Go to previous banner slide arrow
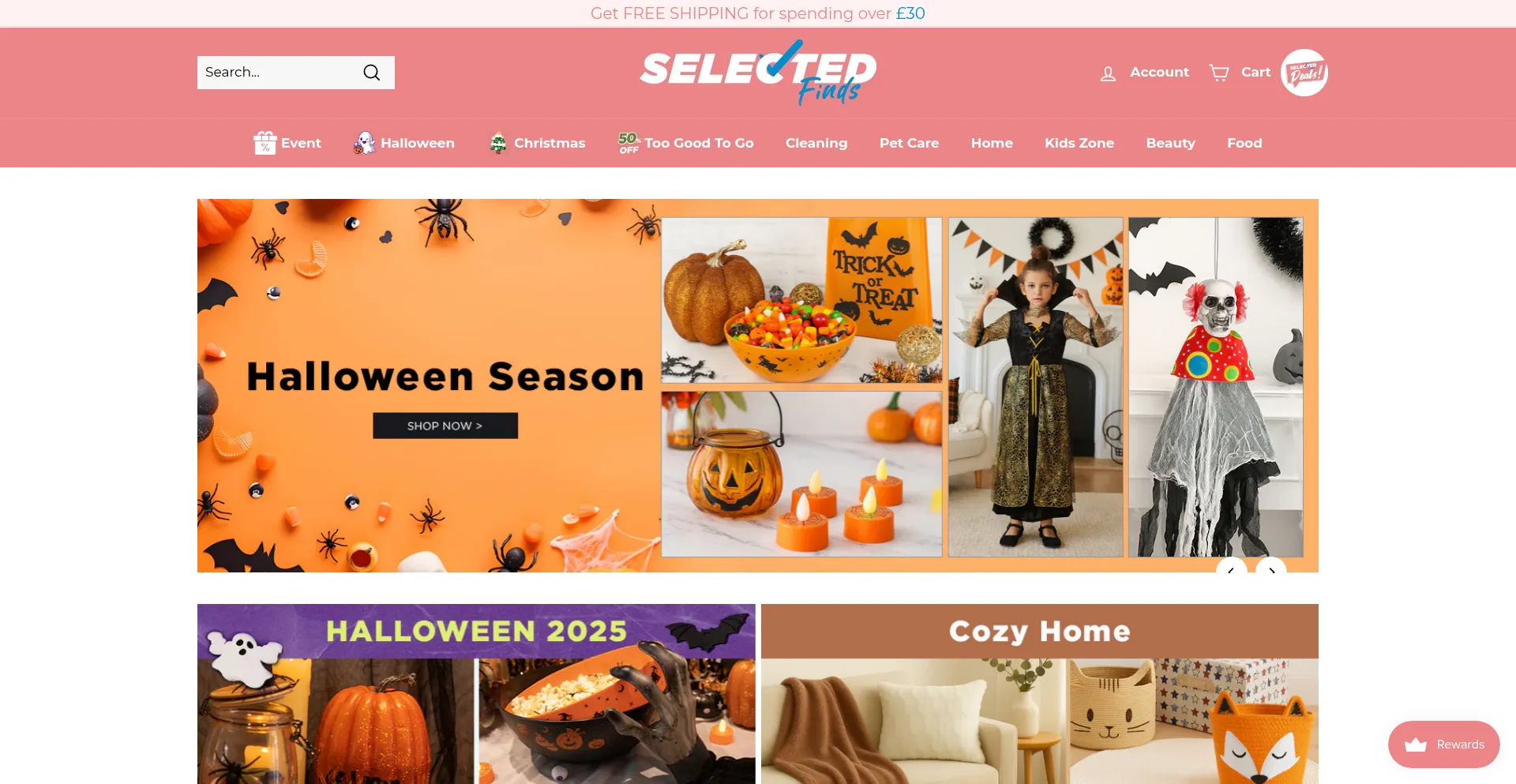Viewport: 1516px width, 784px height. tap(1231, 565)
